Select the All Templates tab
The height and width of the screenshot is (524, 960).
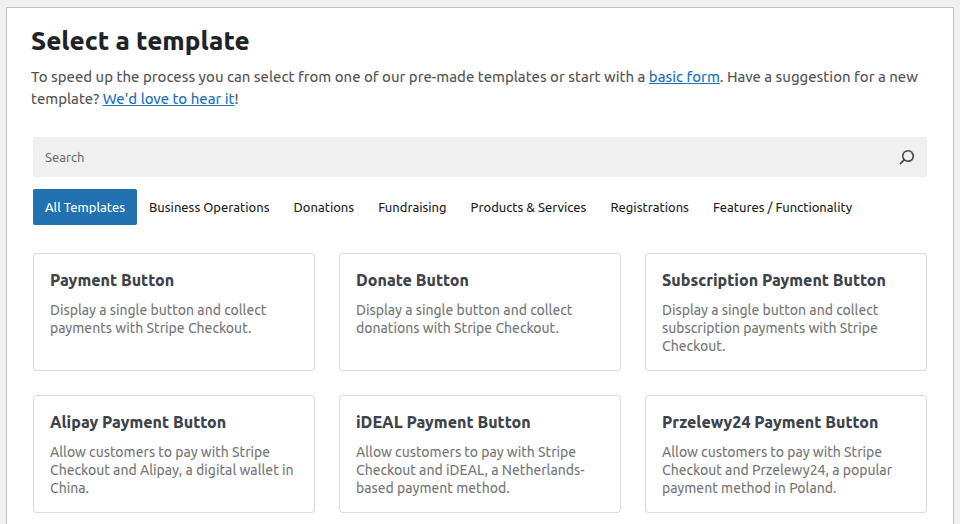coord(85,208)
